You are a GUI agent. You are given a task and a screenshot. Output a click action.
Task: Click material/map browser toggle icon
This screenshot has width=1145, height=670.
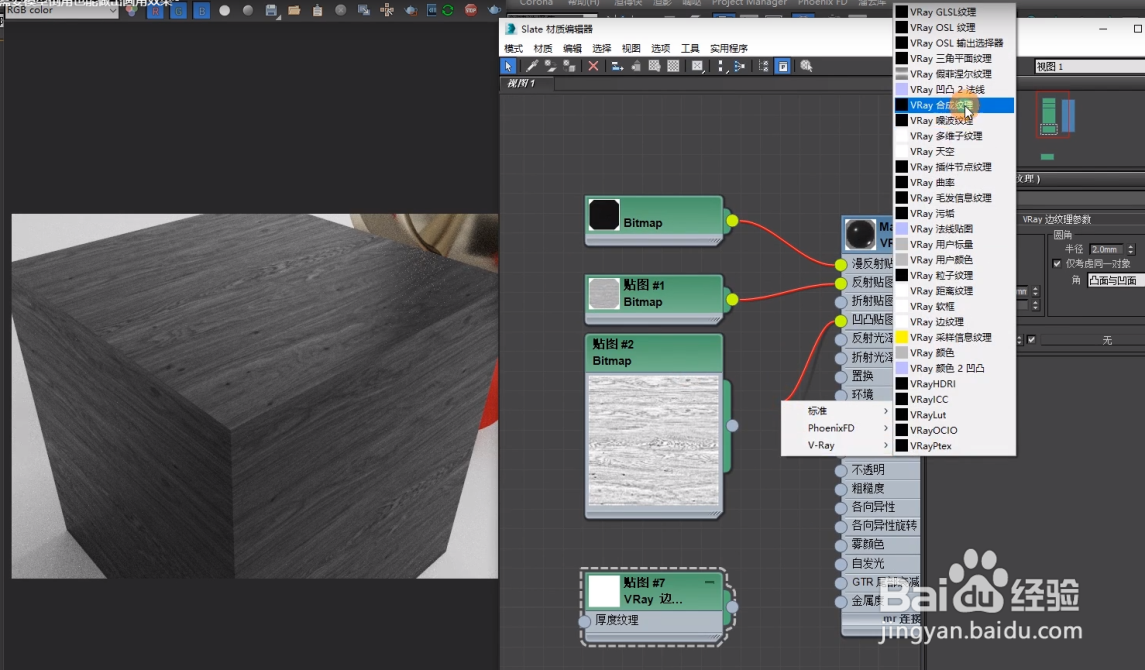point(764,66)
